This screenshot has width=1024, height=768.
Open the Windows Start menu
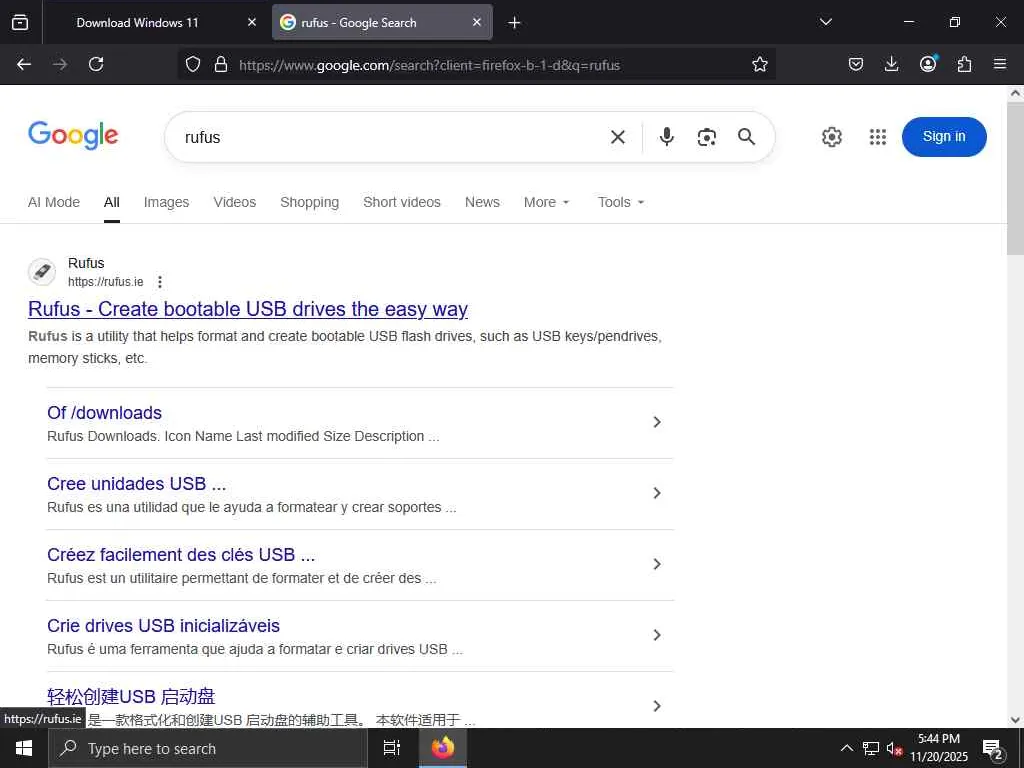pos(24,748)
